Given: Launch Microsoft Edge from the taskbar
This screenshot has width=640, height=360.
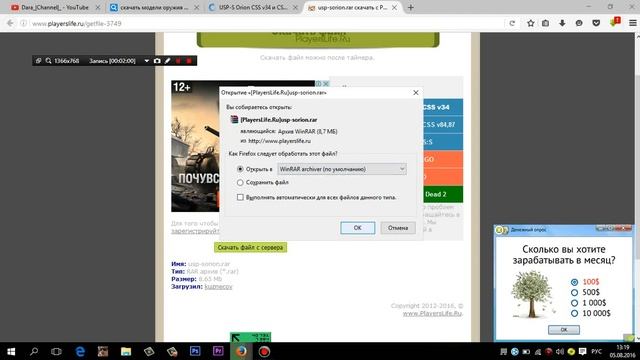Looking at the screenshot, I should (80, 351).
